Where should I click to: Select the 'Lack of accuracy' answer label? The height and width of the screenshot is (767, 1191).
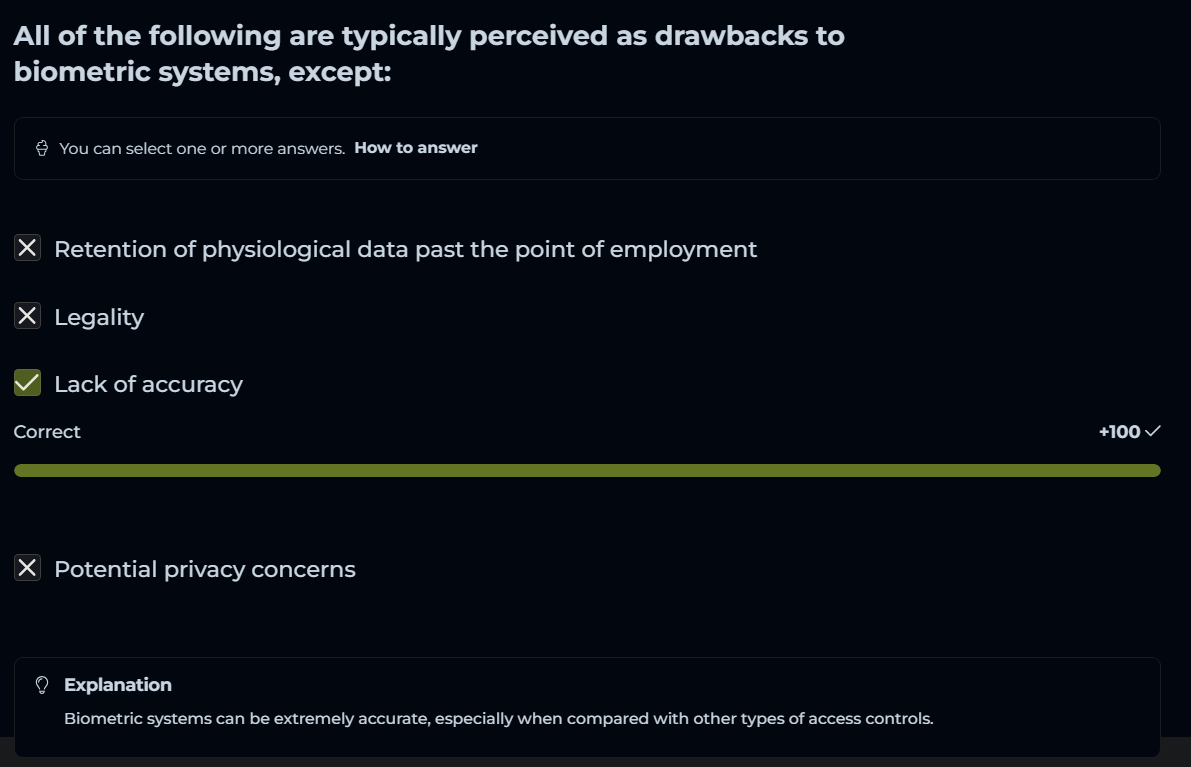click(148, 384)
